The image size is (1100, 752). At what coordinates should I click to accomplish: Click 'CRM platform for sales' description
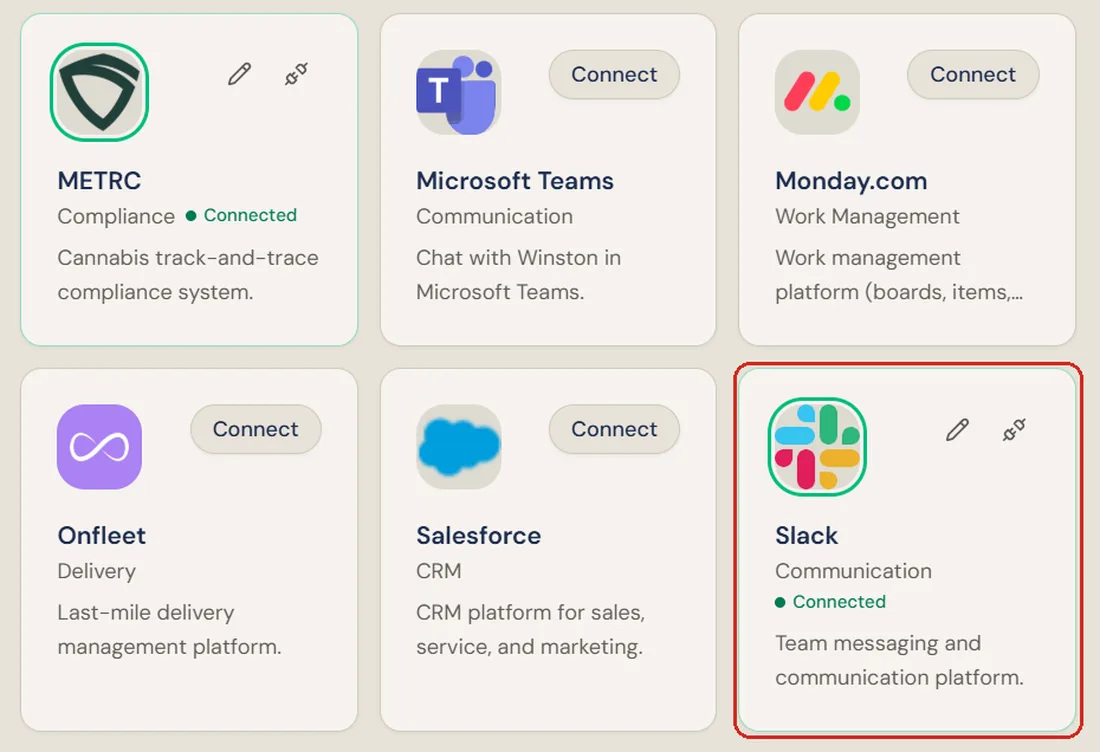[x=530, y=630]
